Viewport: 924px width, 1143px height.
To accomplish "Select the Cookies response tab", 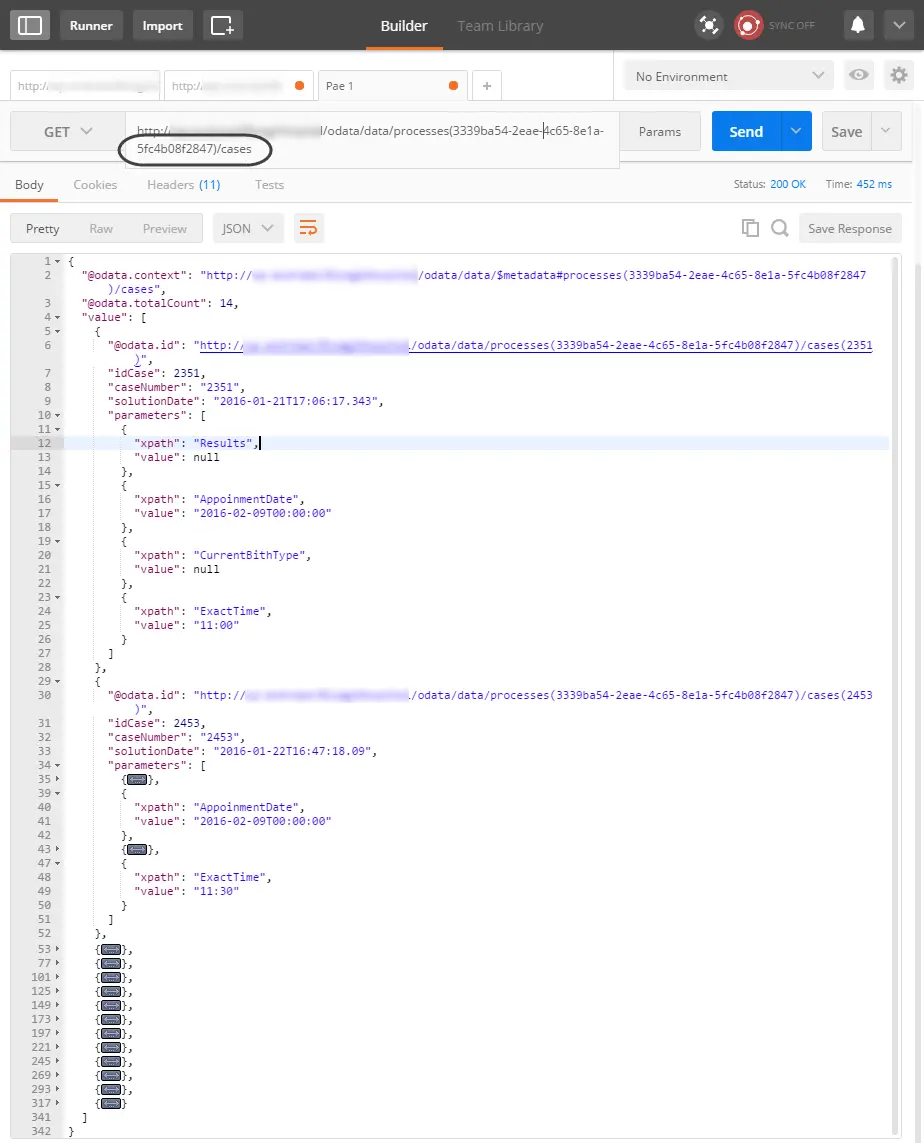I will tap(95, 184).
